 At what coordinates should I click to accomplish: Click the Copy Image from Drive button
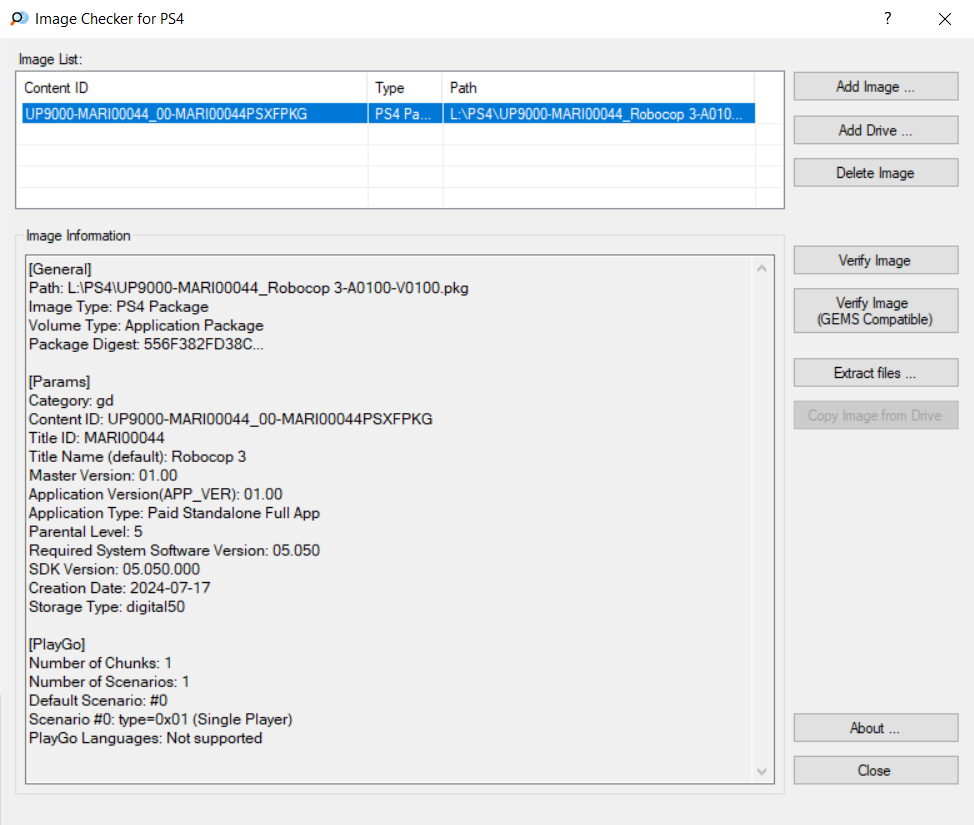point(875,416)
